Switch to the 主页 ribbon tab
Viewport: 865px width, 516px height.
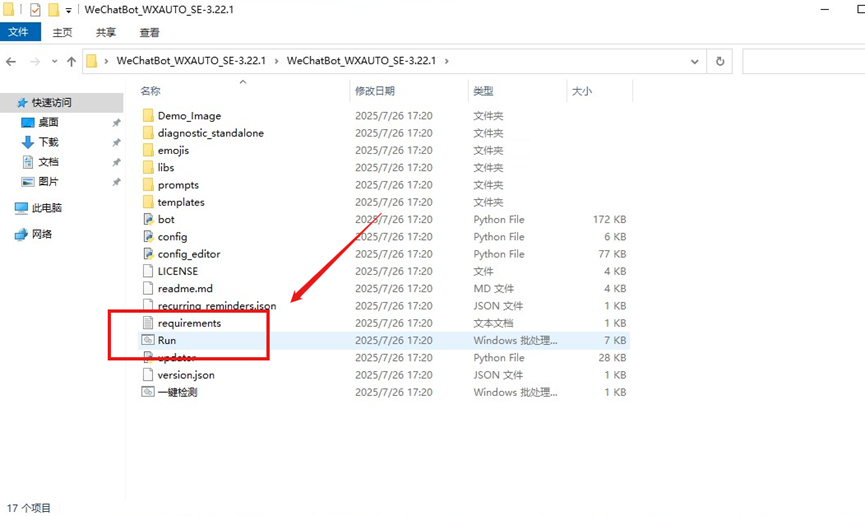coord(62,33)
